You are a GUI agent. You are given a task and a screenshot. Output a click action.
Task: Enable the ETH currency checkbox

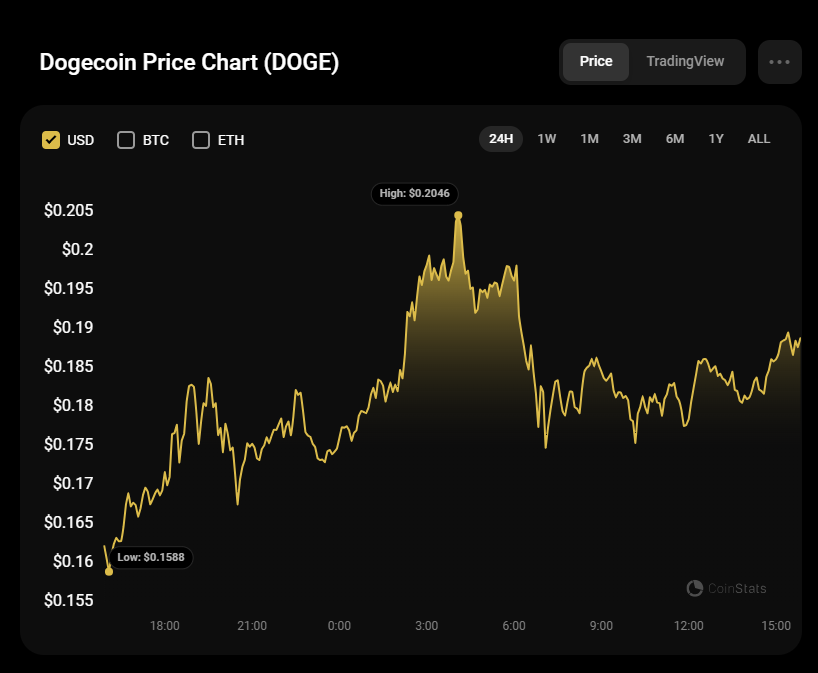(x=201, y=140)
